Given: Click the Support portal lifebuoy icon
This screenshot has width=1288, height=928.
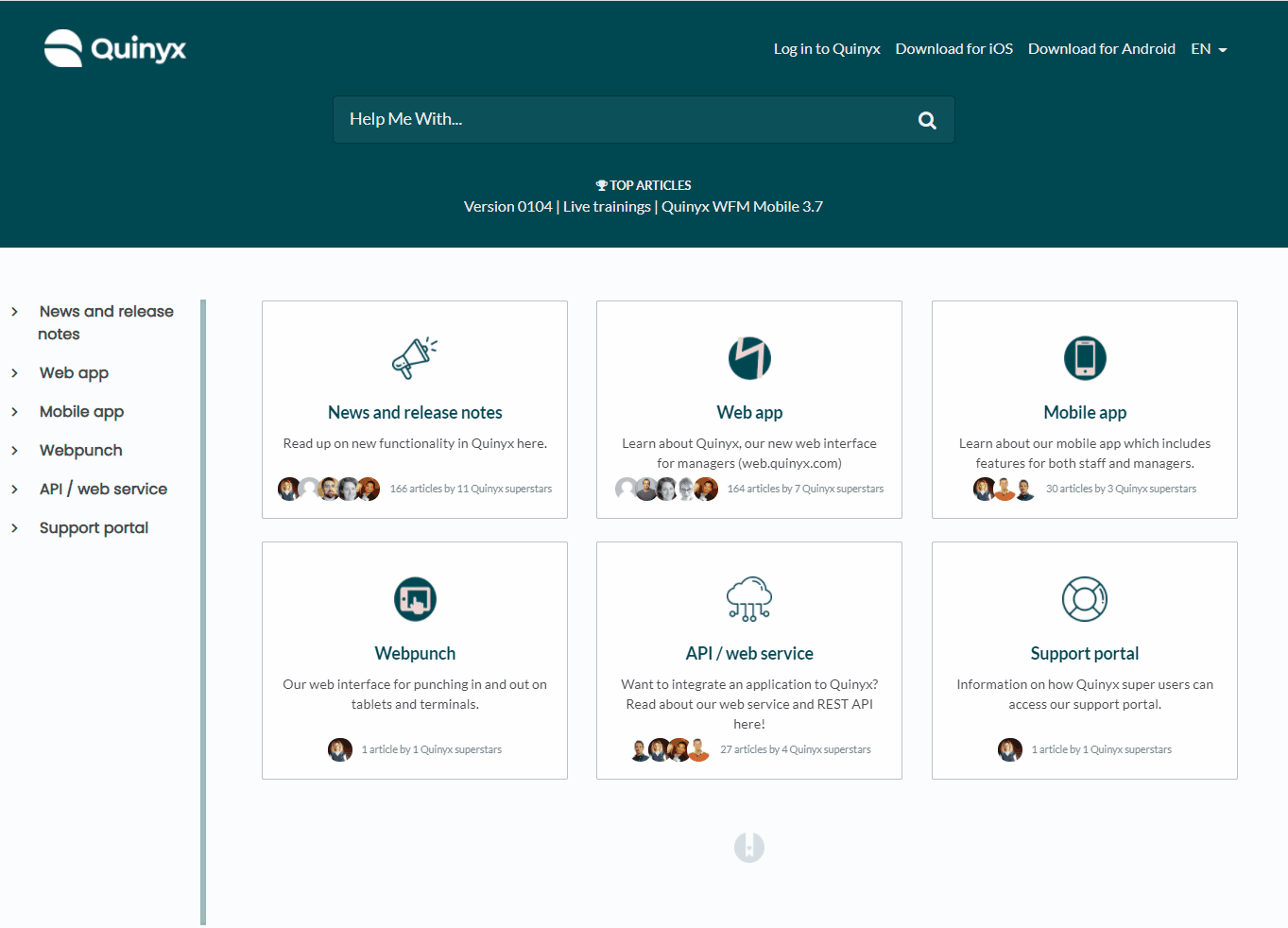Looking at the screenshot, I should [1085, 599].
